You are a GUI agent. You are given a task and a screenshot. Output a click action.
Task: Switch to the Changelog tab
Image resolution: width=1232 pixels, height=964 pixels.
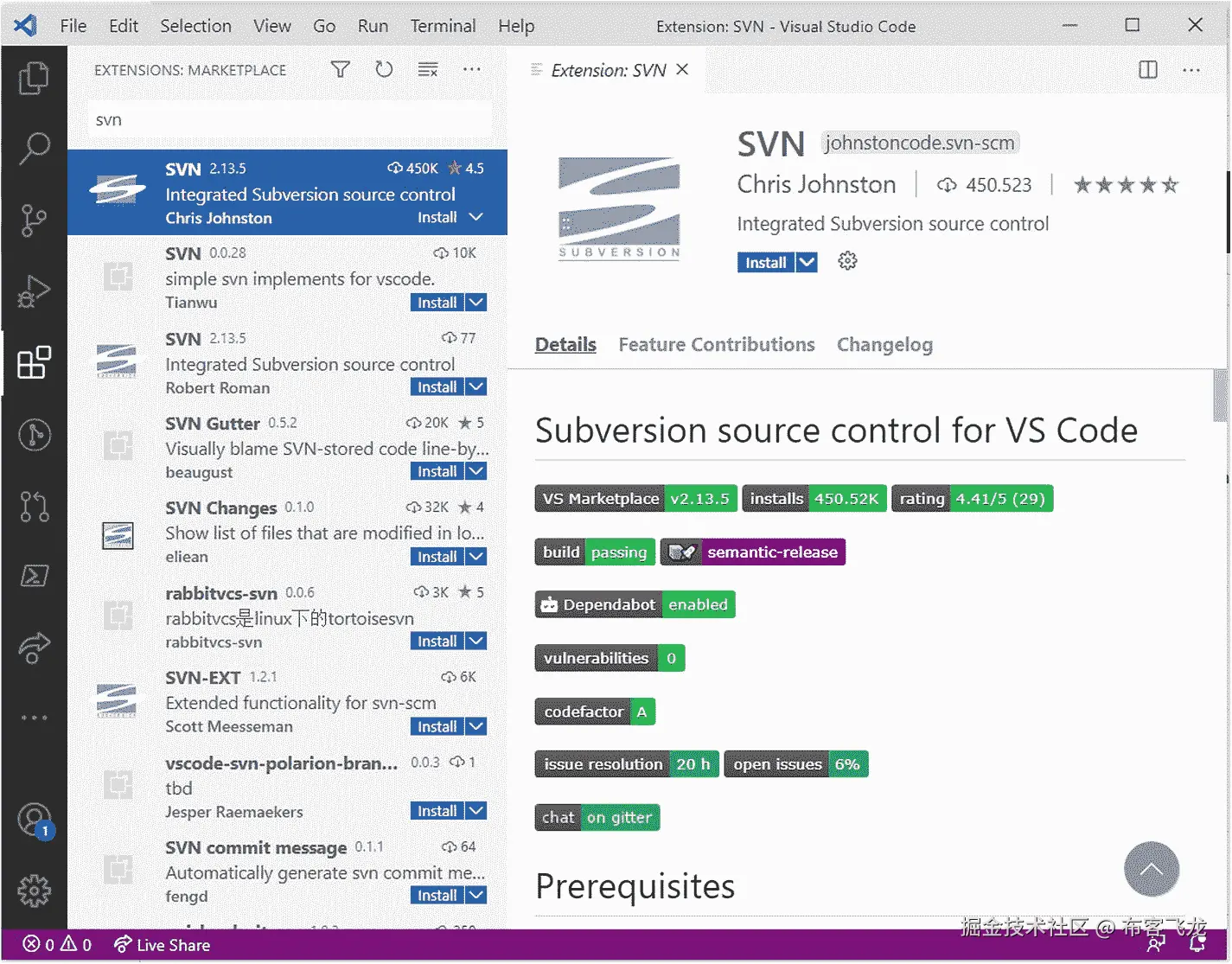(884, 345)
